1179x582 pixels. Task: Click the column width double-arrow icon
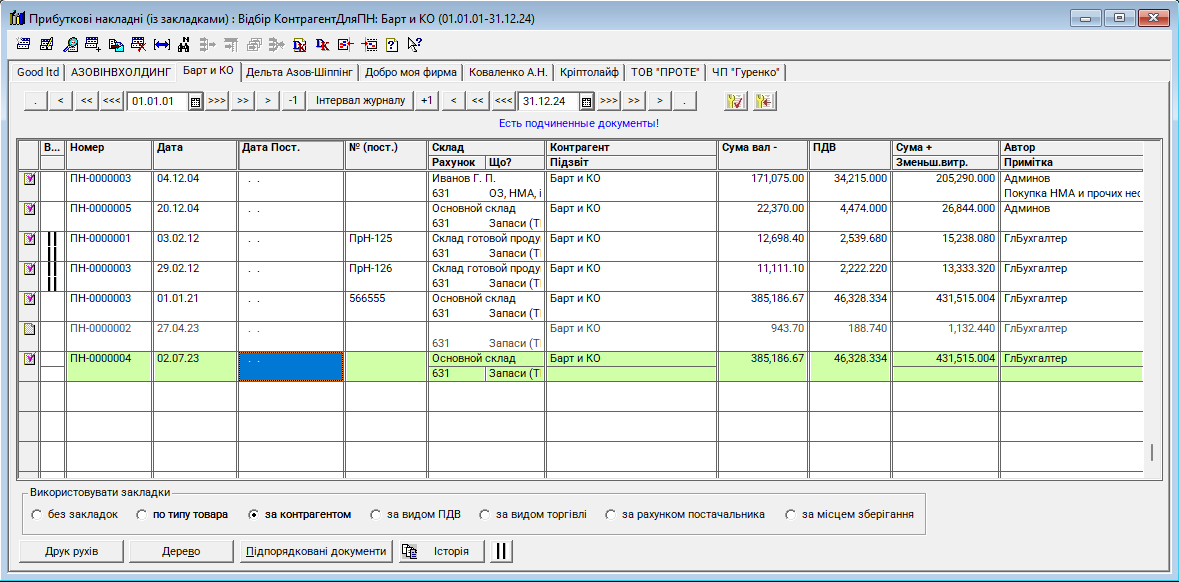pos(161,44)
